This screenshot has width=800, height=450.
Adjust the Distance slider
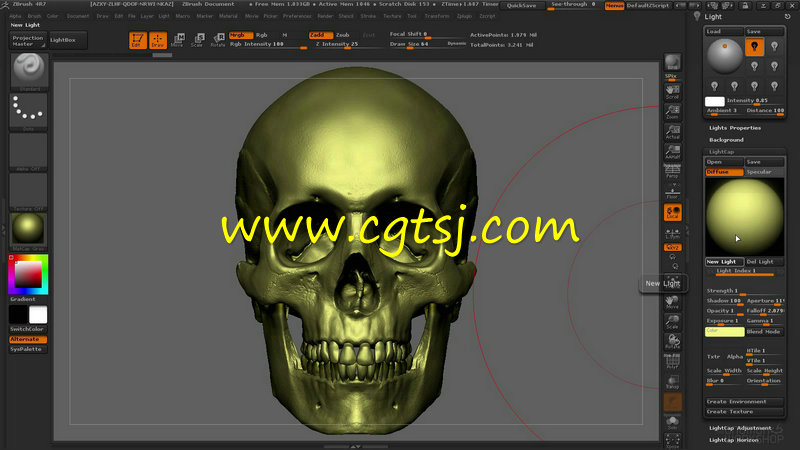pyautogui.click(x=764, y=111)
